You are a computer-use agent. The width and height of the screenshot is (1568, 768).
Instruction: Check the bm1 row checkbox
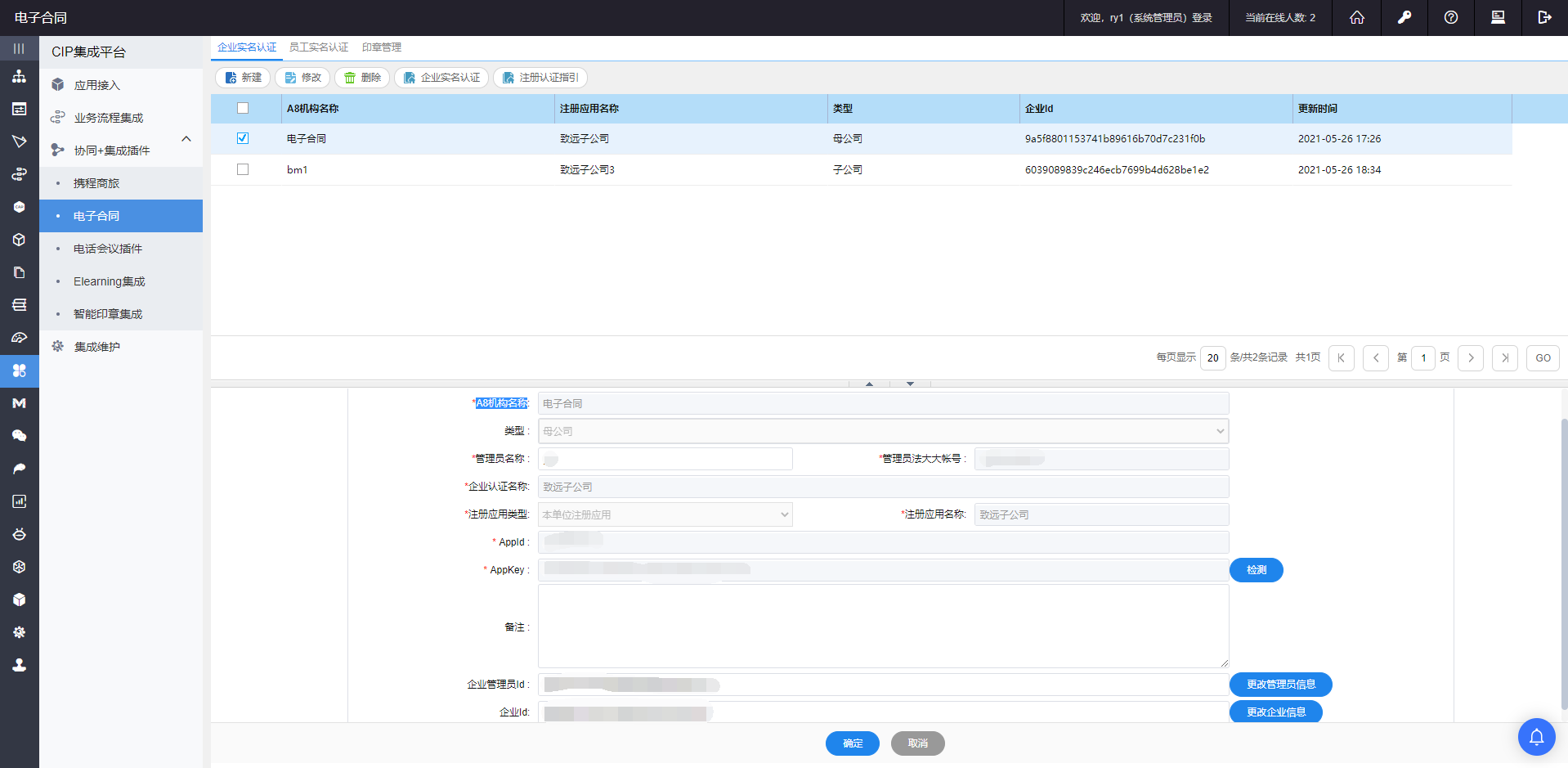click(x=243, y=169)
